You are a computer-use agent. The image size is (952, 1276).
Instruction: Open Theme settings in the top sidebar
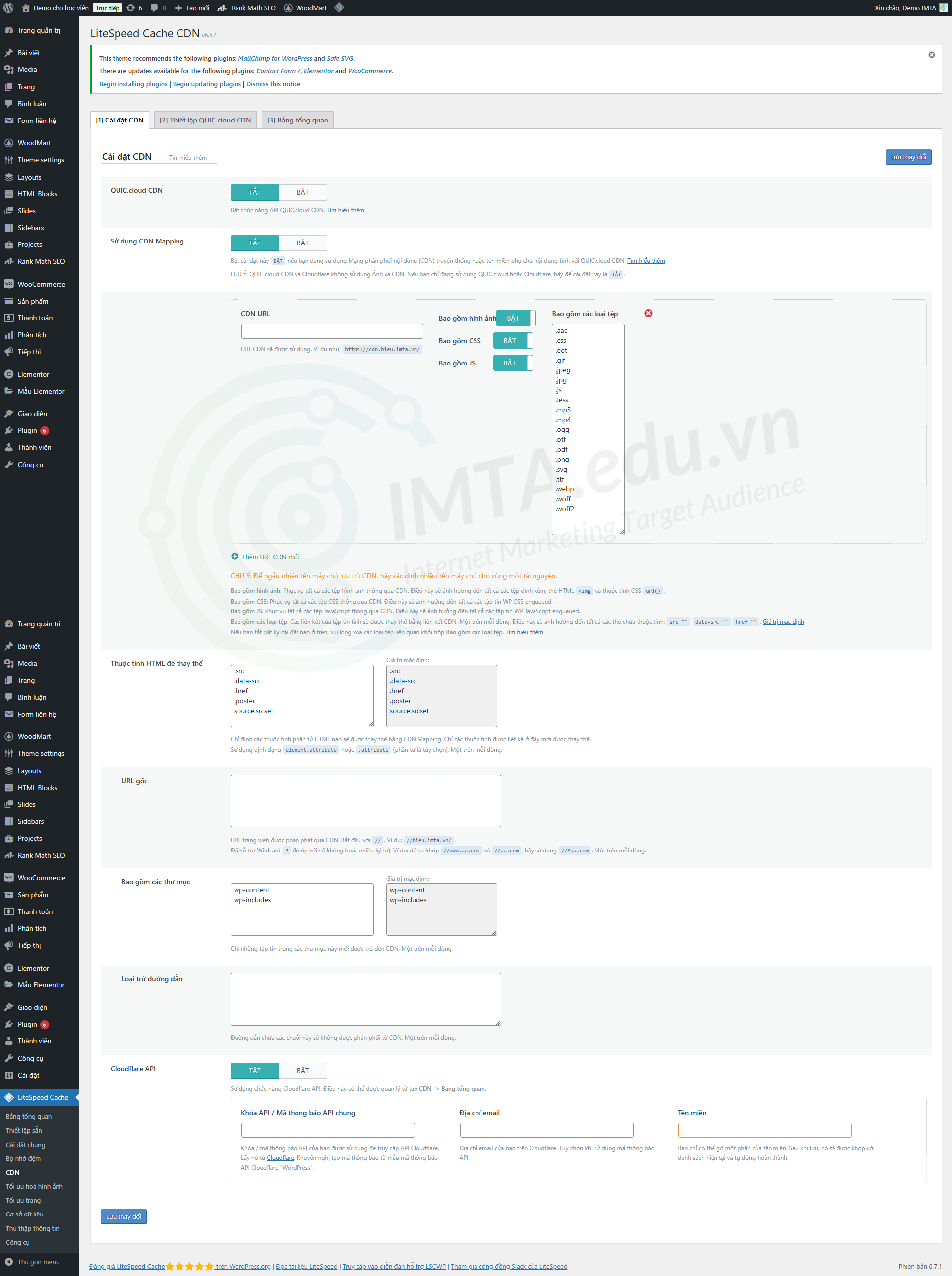coord(41,160)
